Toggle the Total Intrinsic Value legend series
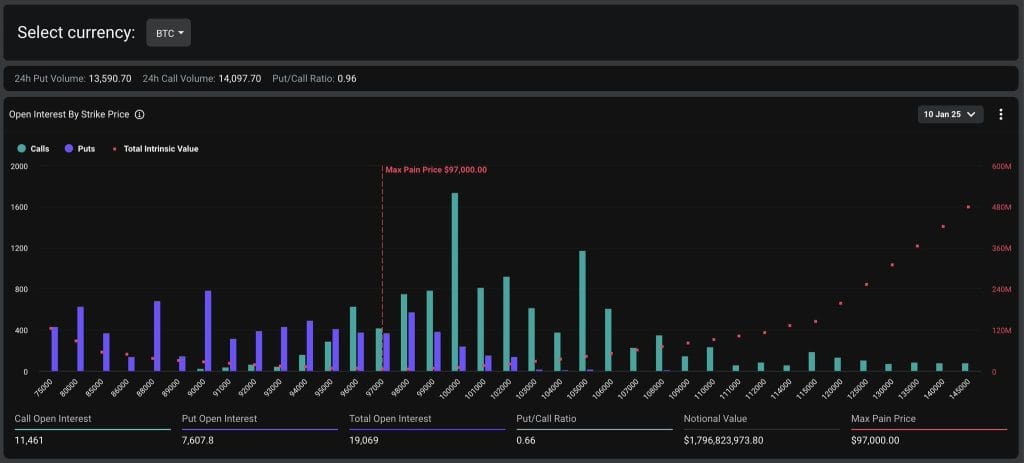 pos(155,149)
